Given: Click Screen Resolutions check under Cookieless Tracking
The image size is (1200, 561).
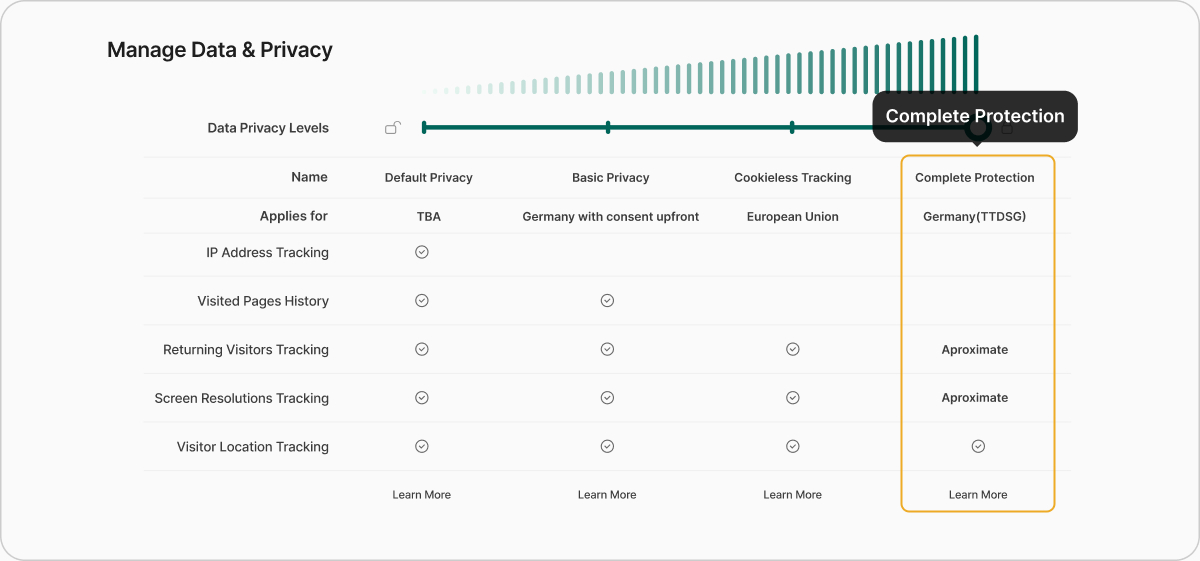Looking at the screenshot, I should (793, 397).
